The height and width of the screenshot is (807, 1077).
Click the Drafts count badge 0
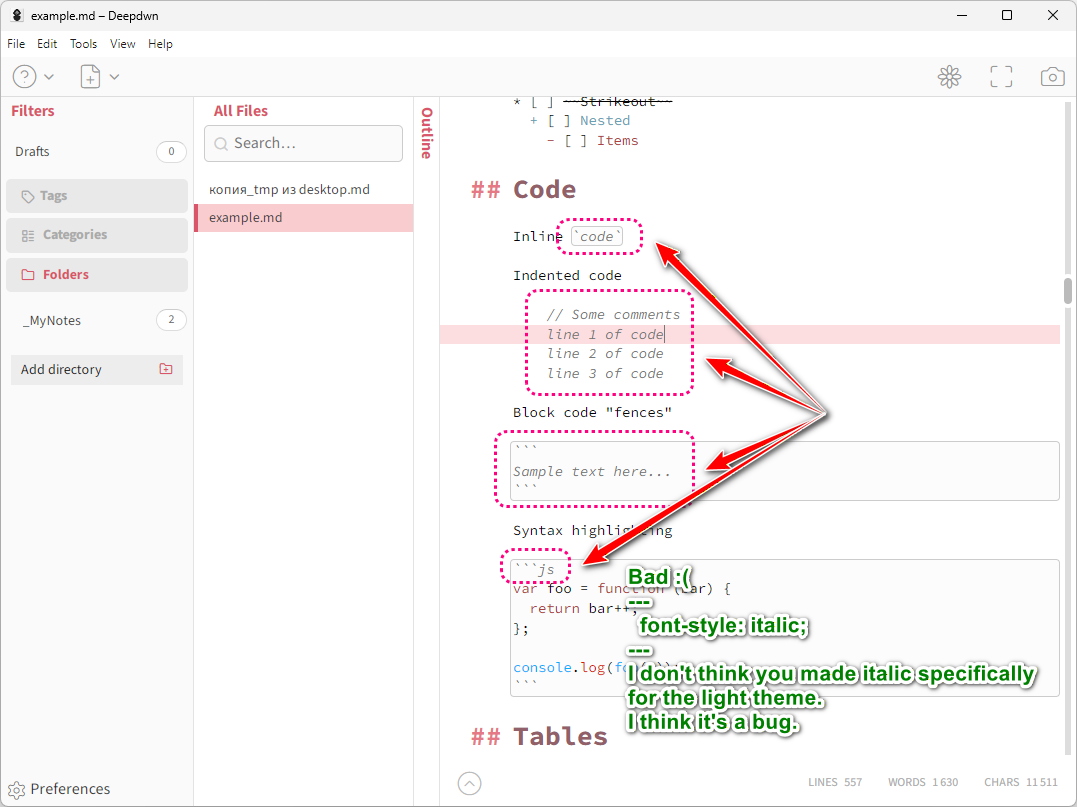pos(171,151)
